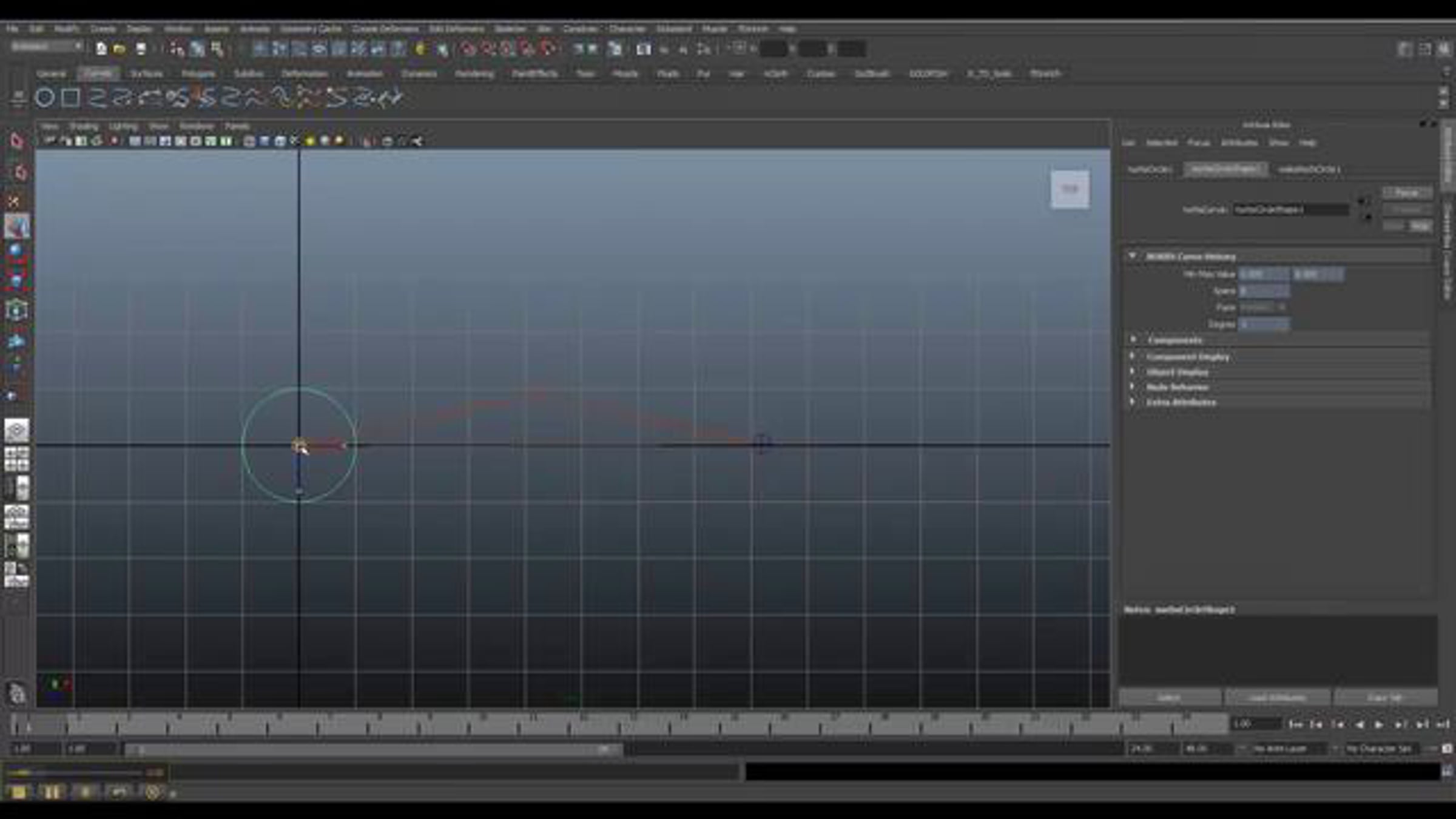The width and height of the screenshot is (1456, 819).
Task: Click the new scene icon
Action: click(101, 49)
